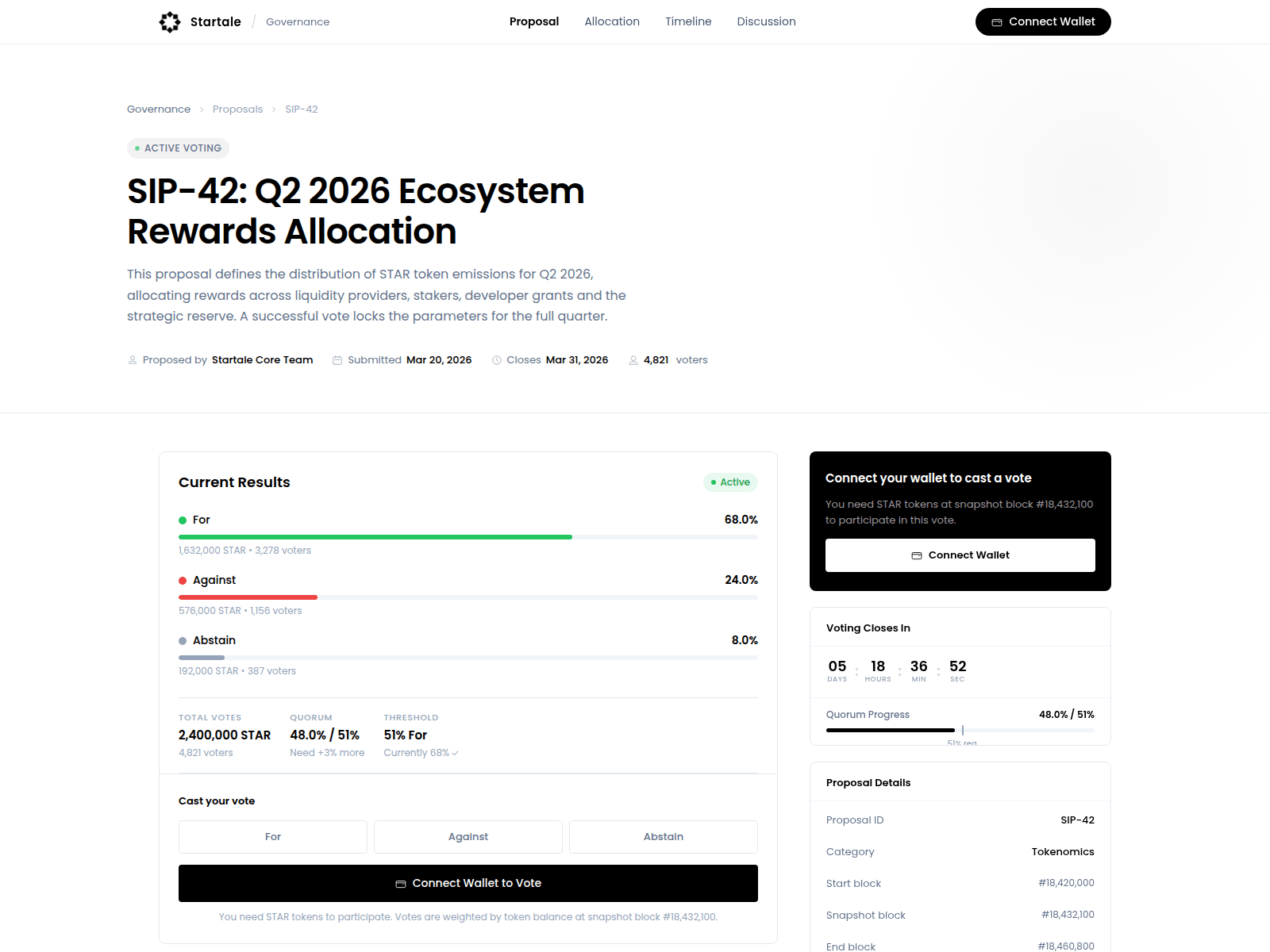Click the wallet icon in the header Connect Wallet button

pyautogui.click(x=996, y=21)
